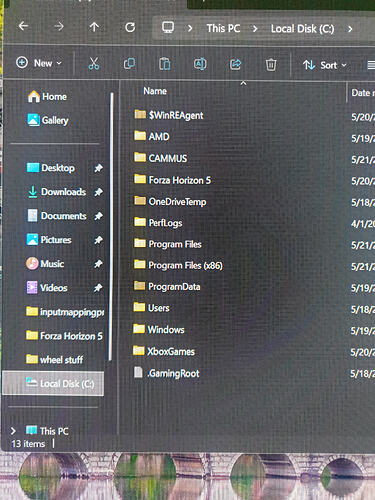The height and width of the screenshot is (500, 375).
Task: Select the AMD folder
Action: point(152,136)
